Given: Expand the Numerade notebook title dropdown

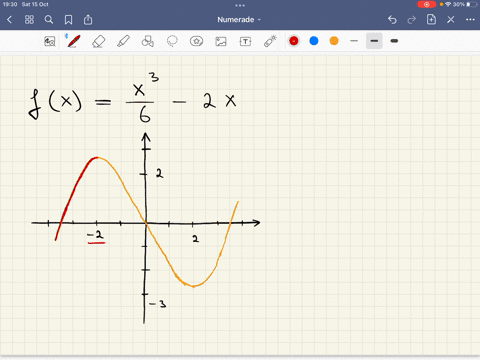Looking at the screenshot, I should (239, 20).
